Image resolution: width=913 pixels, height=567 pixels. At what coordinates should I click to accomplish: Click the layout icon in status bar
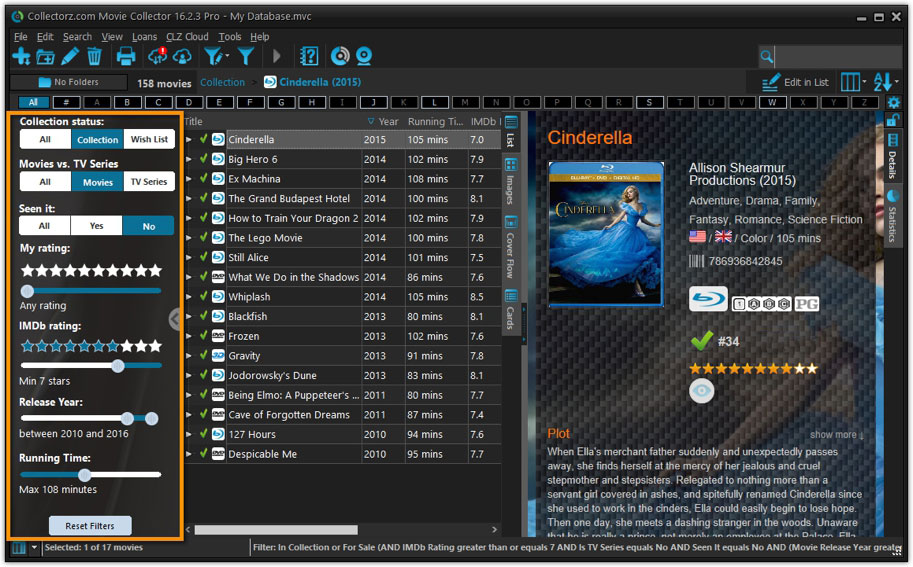coord(19,548)
